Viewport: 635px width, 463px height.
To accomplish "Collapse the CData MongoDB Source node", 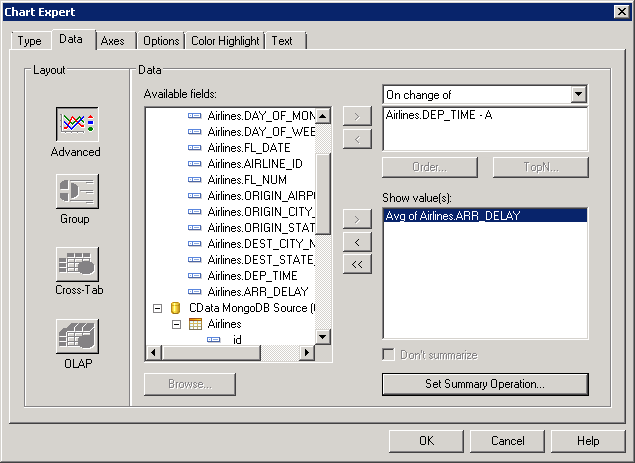I will tap(157, 308).
